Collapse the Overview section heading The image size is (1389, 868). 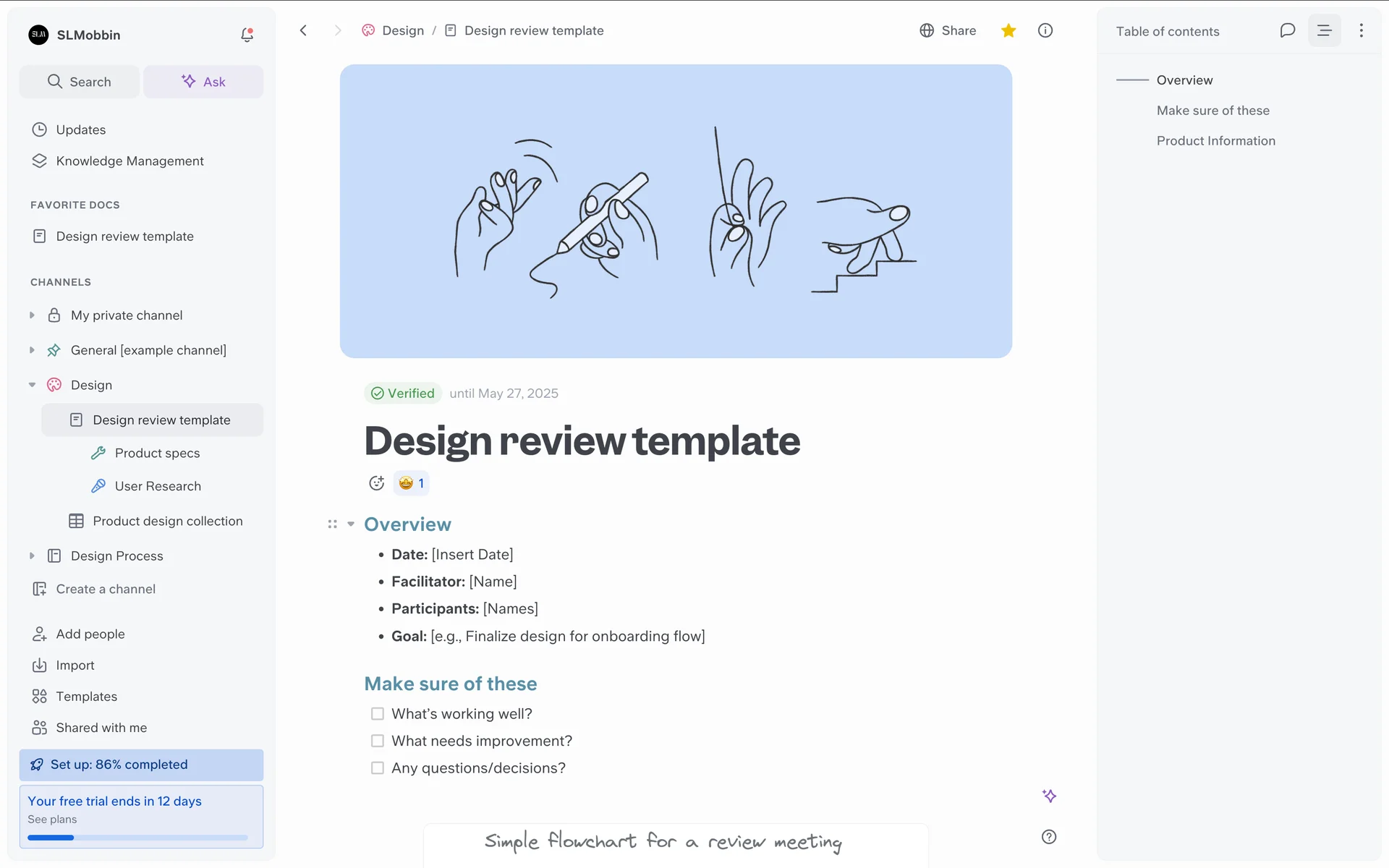coord(351,524)
